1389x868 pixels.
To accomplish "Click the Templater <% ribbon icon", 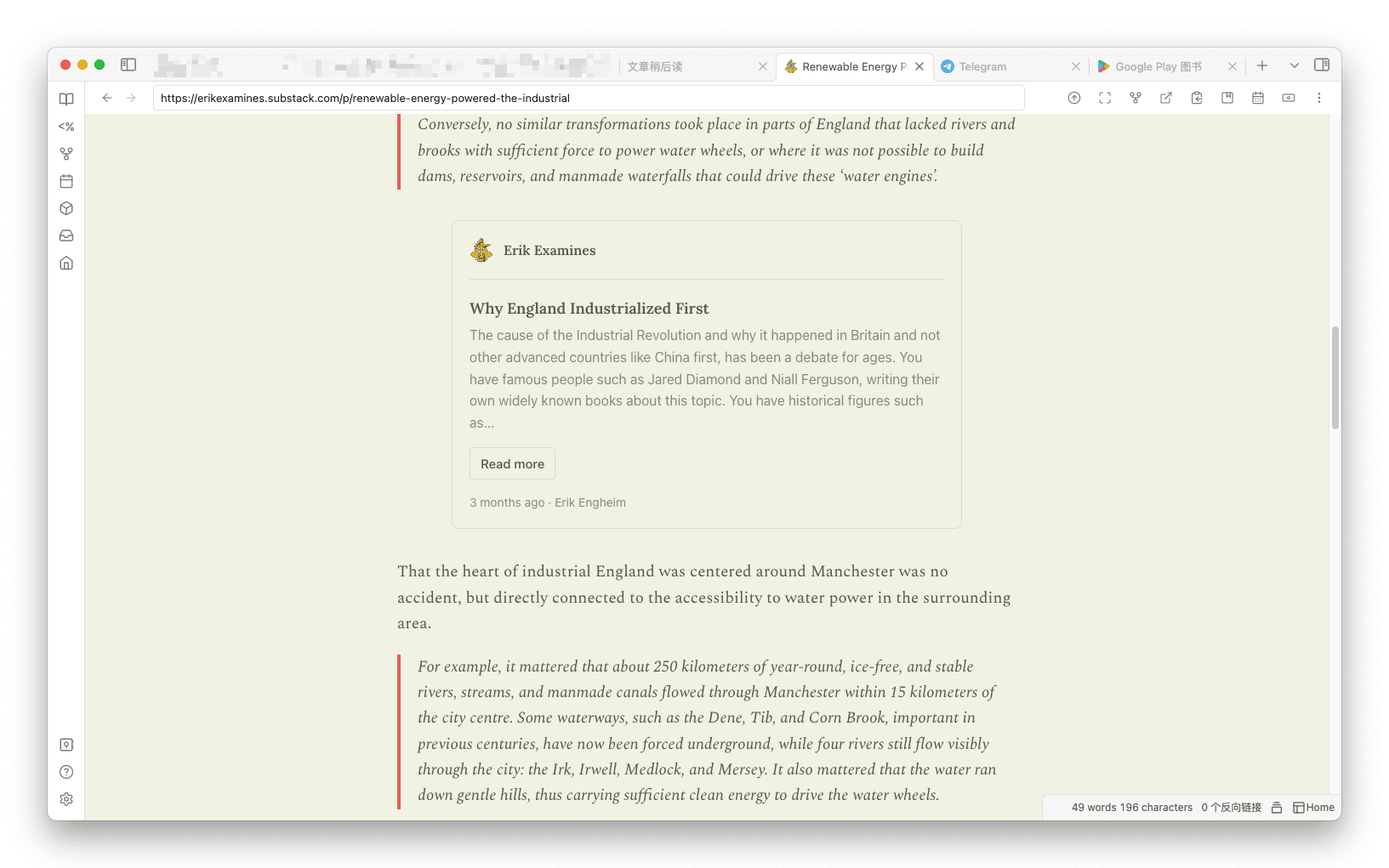I will click(66, 127).
